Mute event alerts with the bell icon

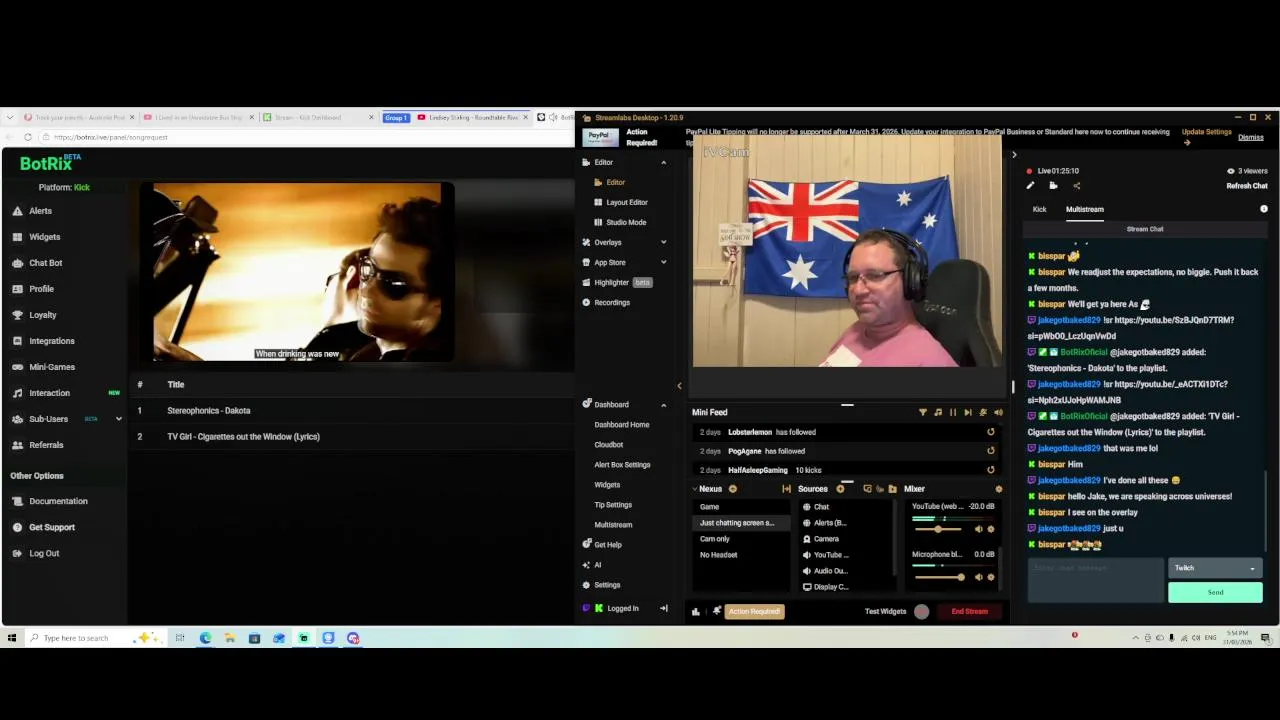(983, 412)
